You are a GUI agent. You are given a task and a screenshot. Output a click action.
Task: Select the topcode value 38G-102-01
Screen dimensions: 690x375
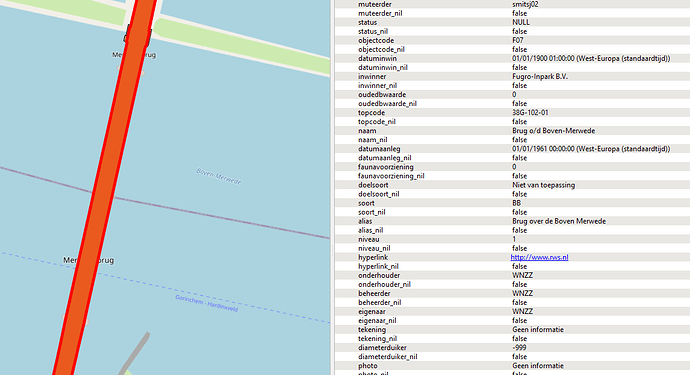(x=530, y=113)
